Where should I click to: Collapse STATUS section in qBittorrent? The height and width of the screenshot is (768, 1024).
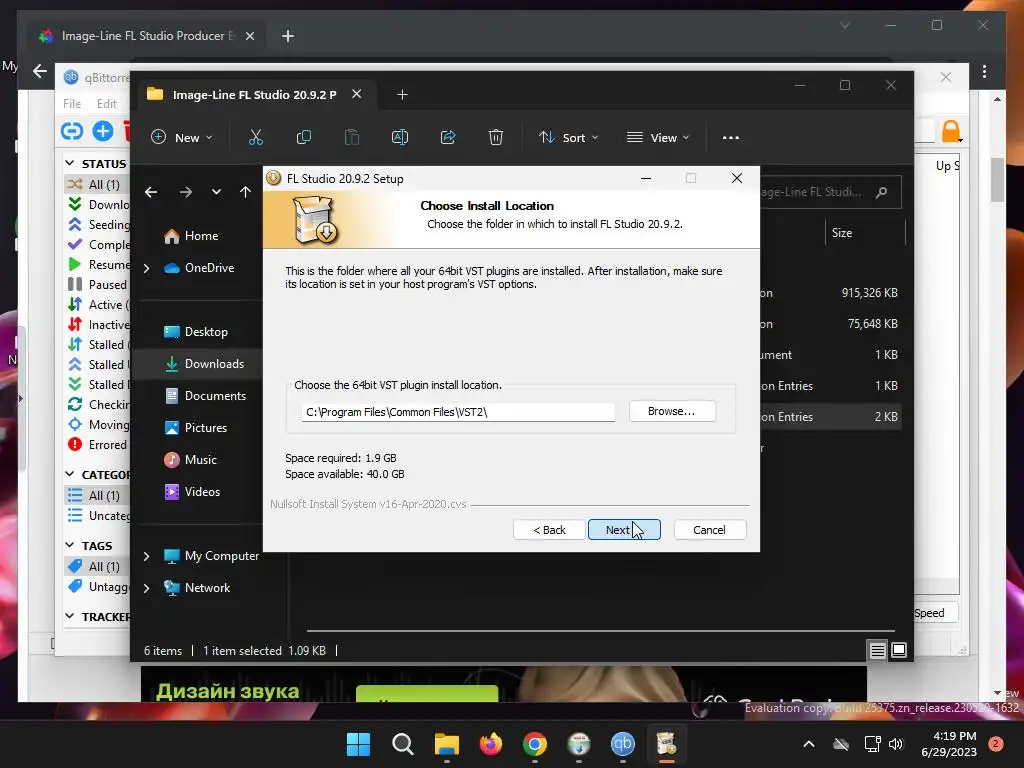pos(70,163)
